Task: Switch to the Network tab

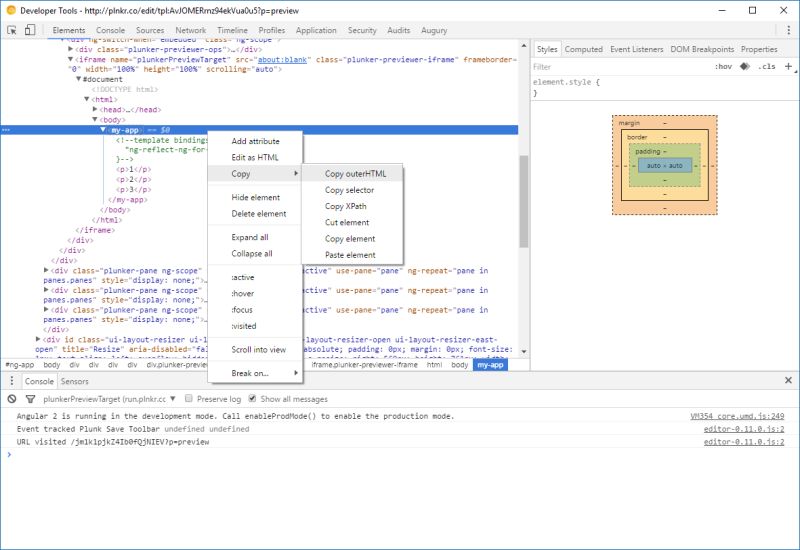Action: point(190,31)
